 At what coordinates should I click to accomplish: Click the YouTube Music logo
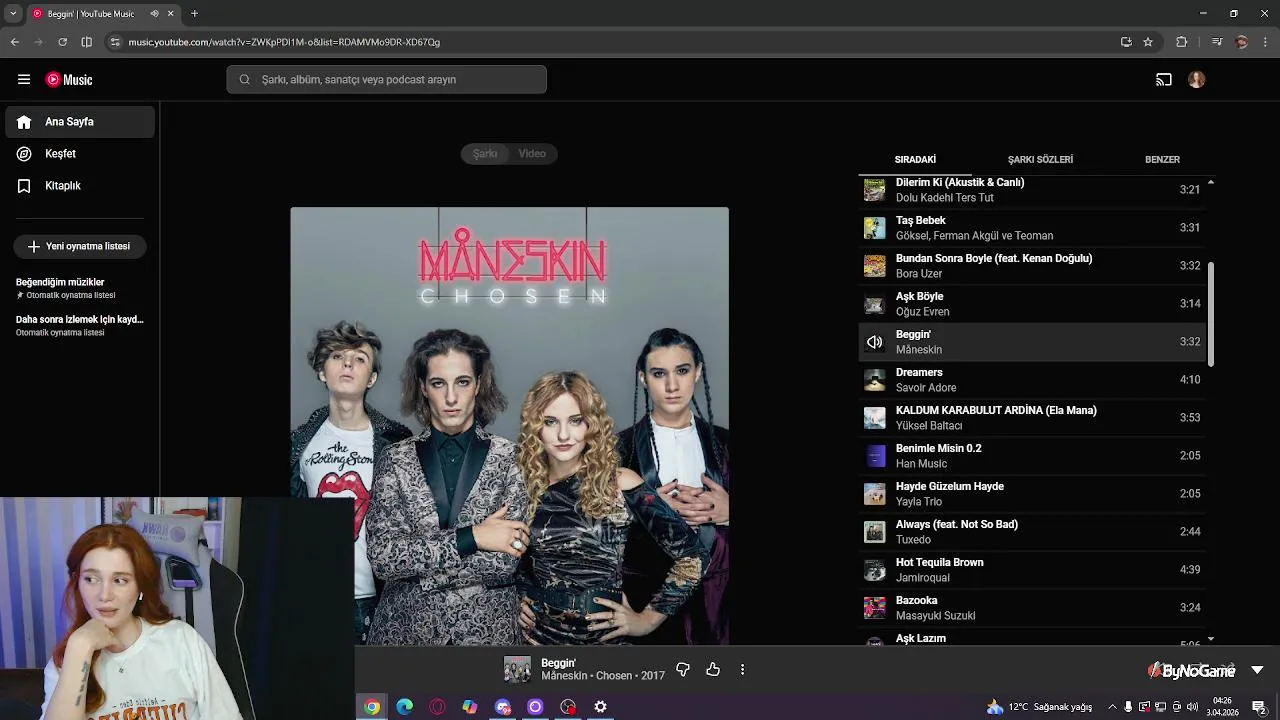[x=69, y=79]
